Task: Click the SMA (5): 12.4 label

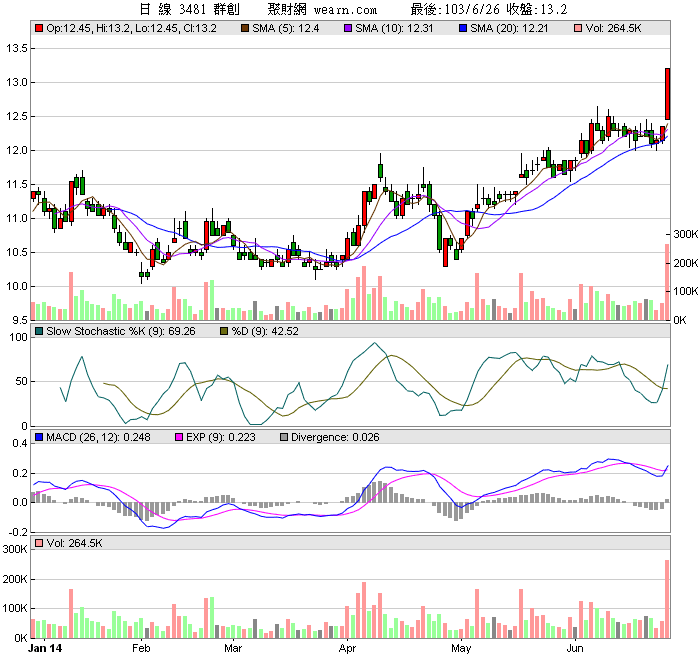Action: click(x=286, y=28)
